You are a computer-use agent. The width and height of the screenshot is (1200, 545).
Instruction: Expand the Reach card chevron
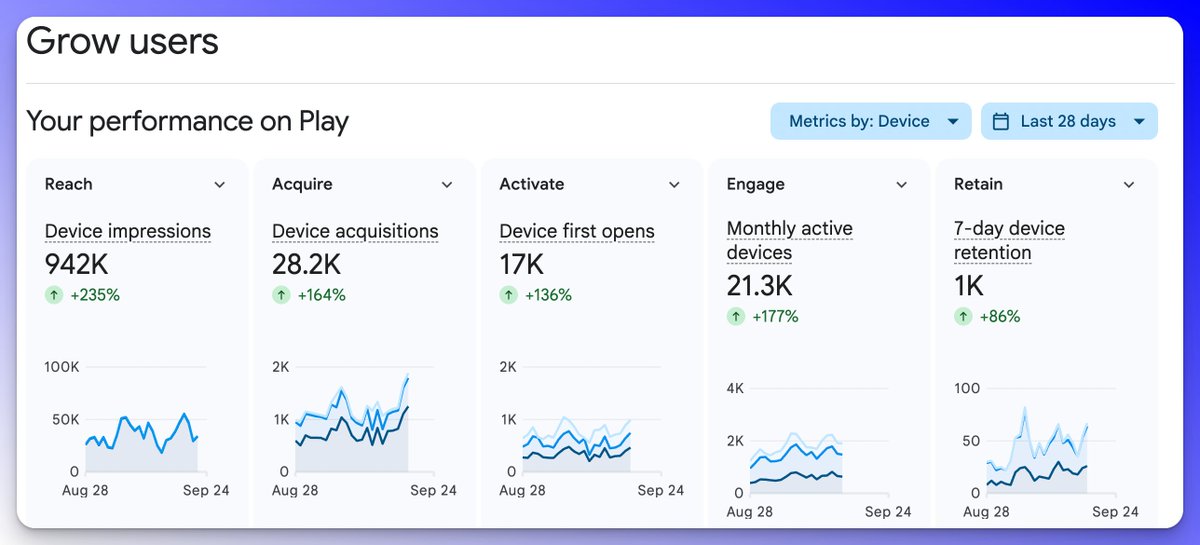[x=220, y=185]
